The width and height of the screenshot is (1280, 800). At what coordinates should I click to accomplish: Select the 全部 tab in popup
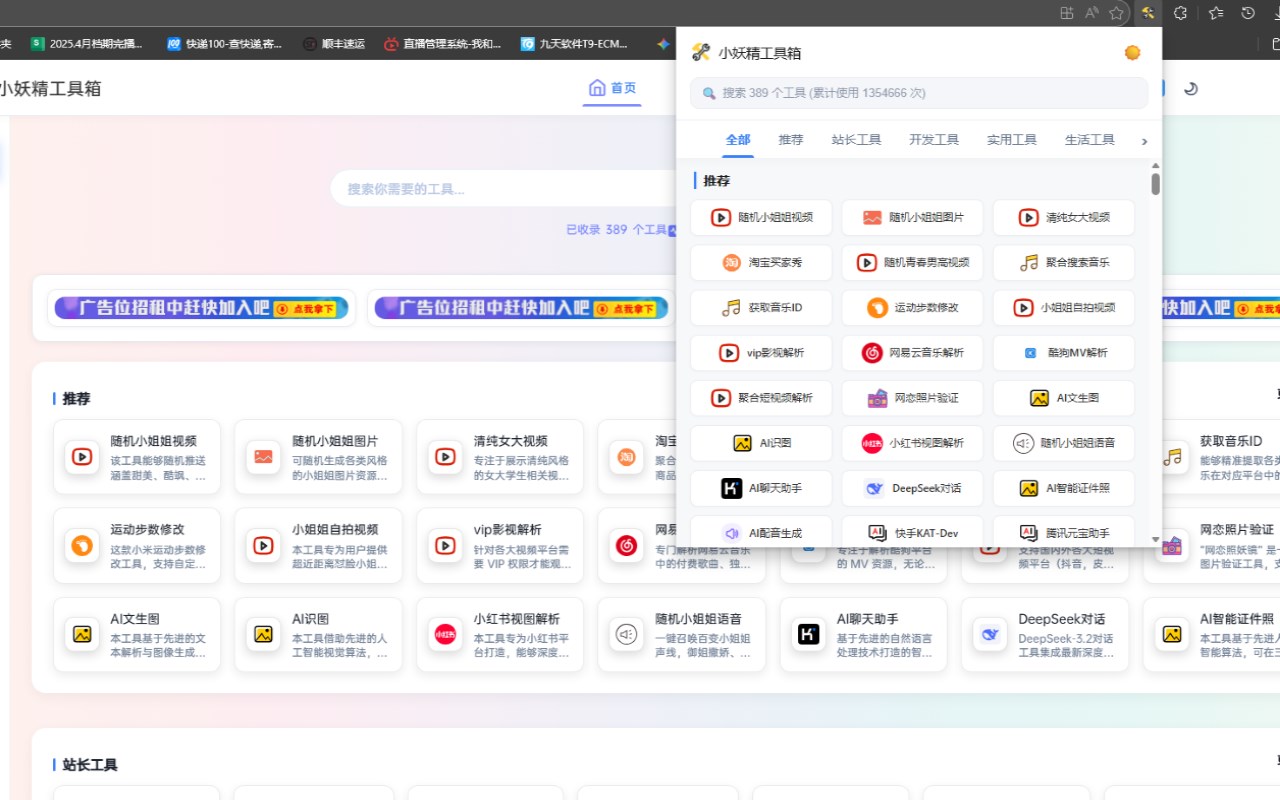click(738, 140)
